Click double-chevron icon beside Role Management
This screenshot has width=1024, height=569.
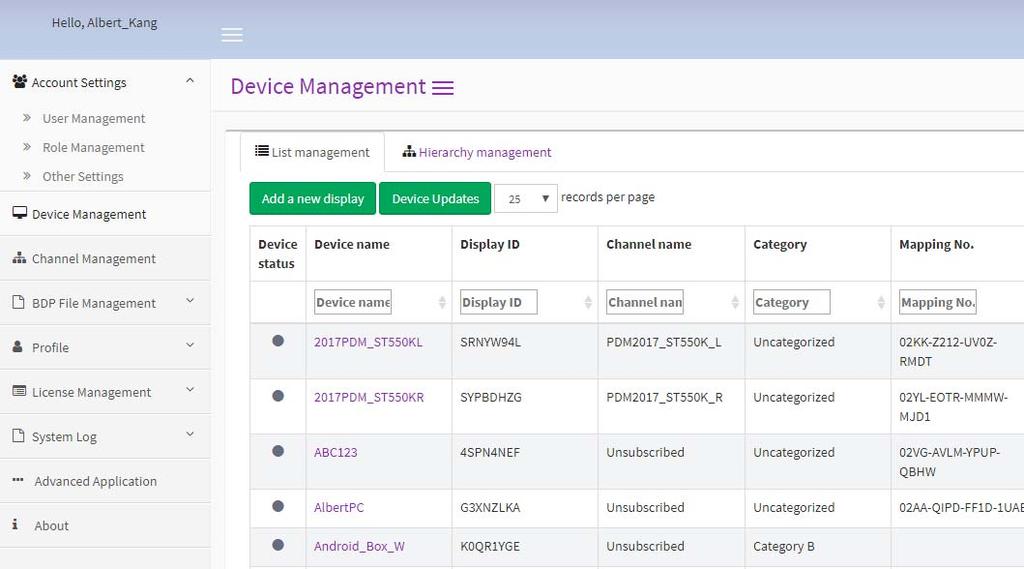(x=27, y=146)
